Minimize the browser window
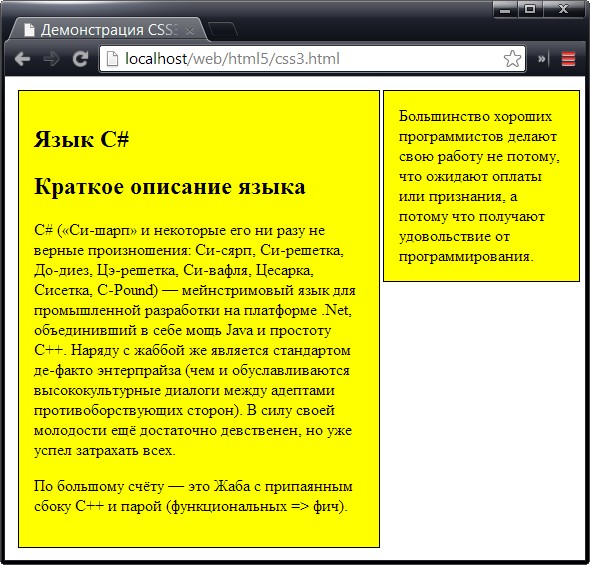The width and height of the screenshot is (590, 565). coord(505,9)
